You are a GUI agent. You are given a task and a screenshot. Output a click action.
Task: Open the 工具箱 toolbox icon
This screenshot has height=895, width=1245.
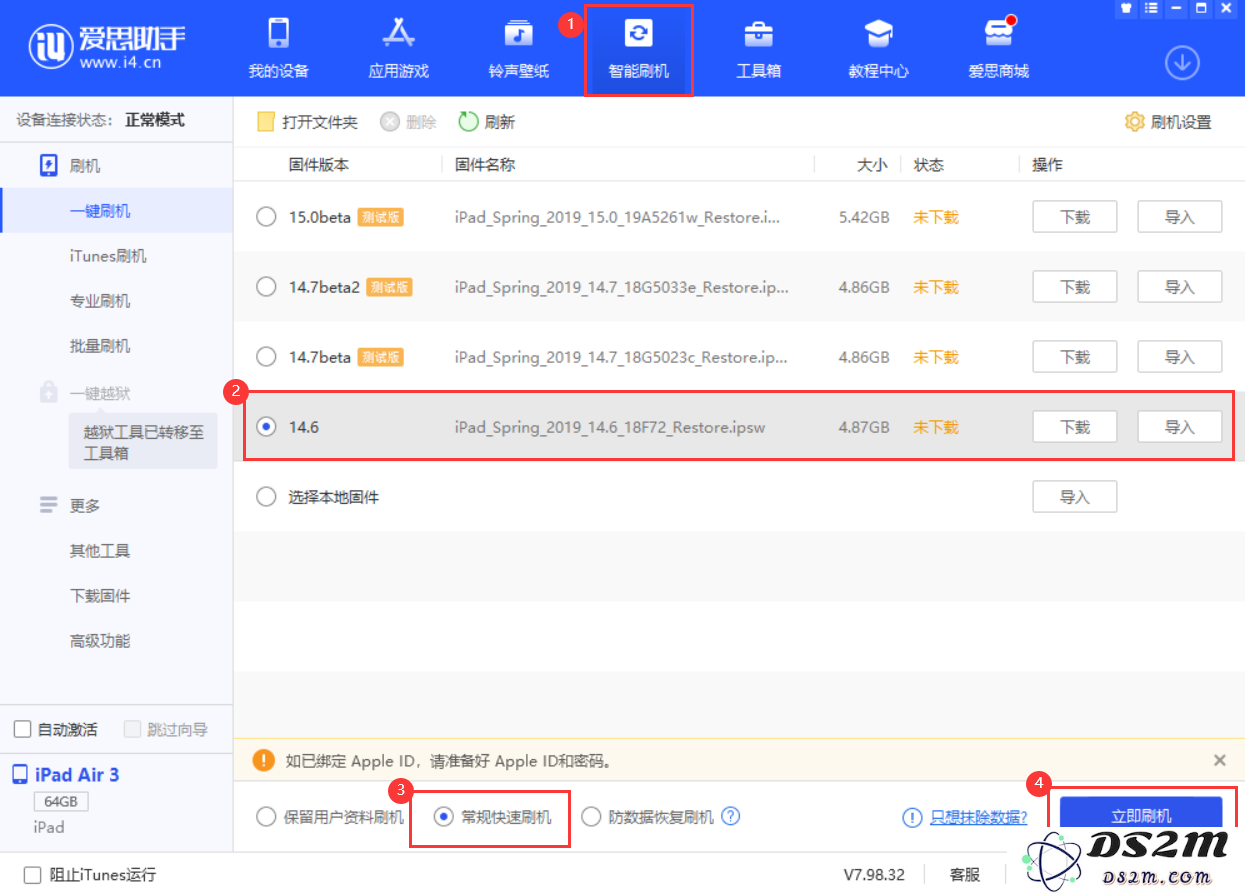pyautogui.click(x=758, y=34)
